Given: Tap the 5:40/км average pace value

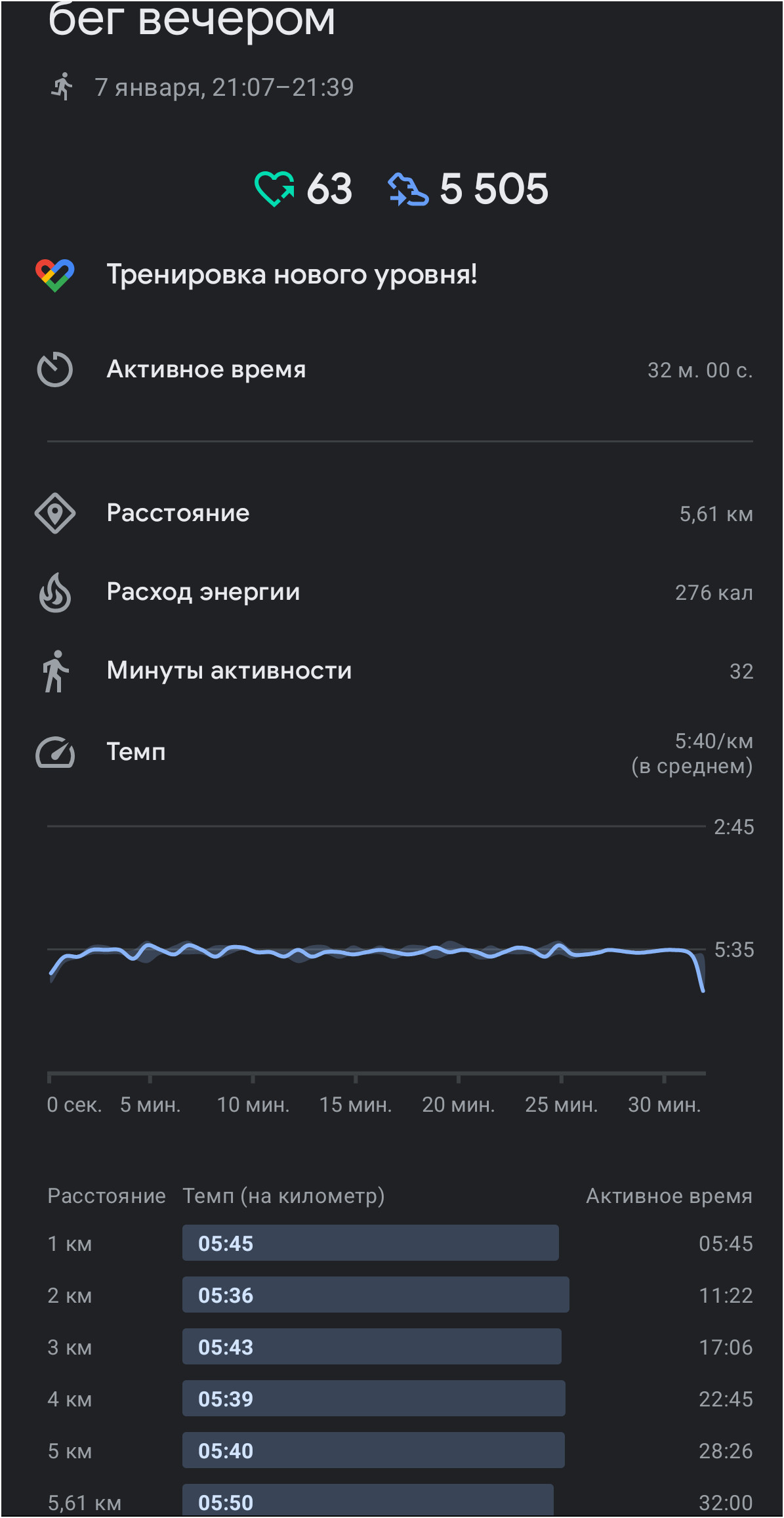Looking at the screenshot, I should [714, 741].
